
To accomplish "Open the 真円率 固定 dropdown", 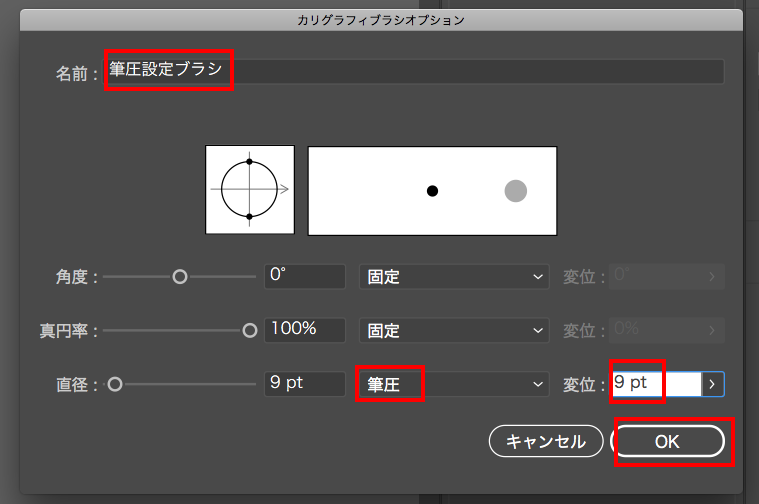I will 454,330.
